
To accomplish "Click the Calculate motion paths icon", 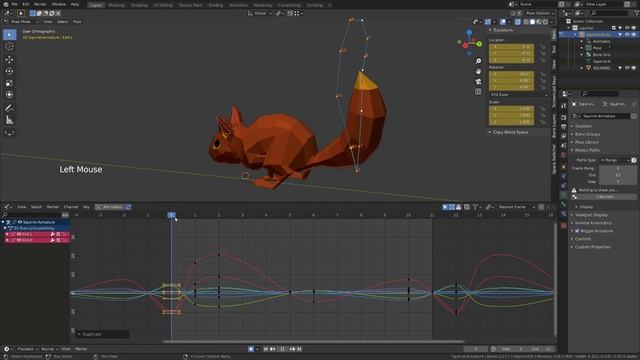I will (x=574, y=197).
